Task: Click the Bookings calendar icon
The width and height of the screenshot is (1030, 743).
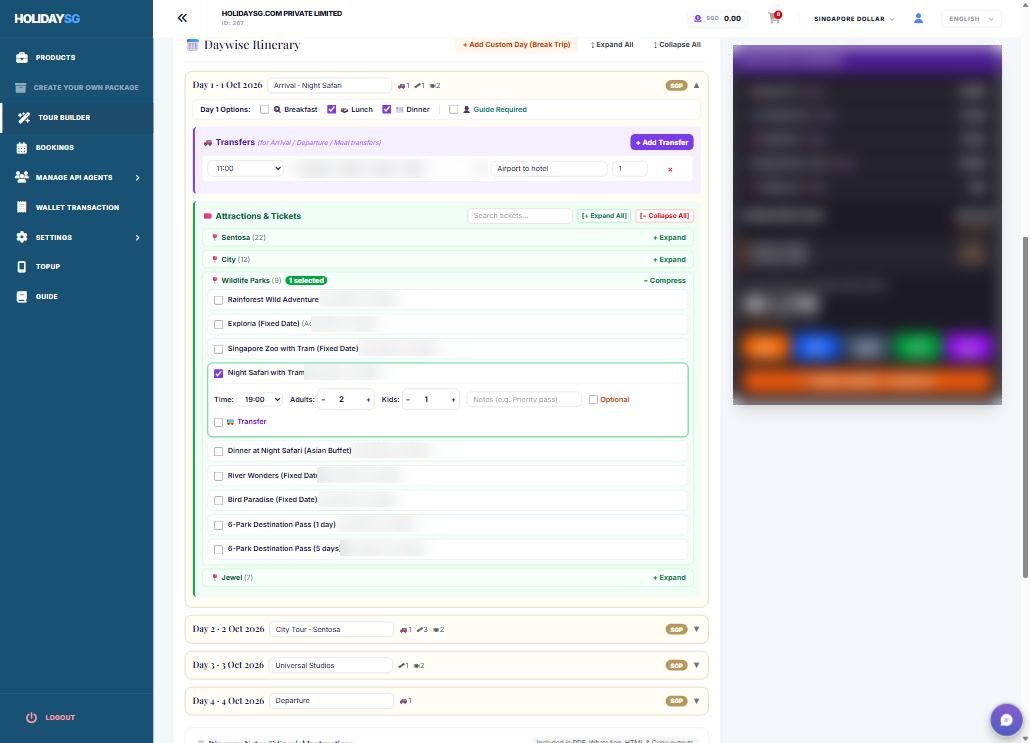Action: pyautogui.click(x=22, y=148)
